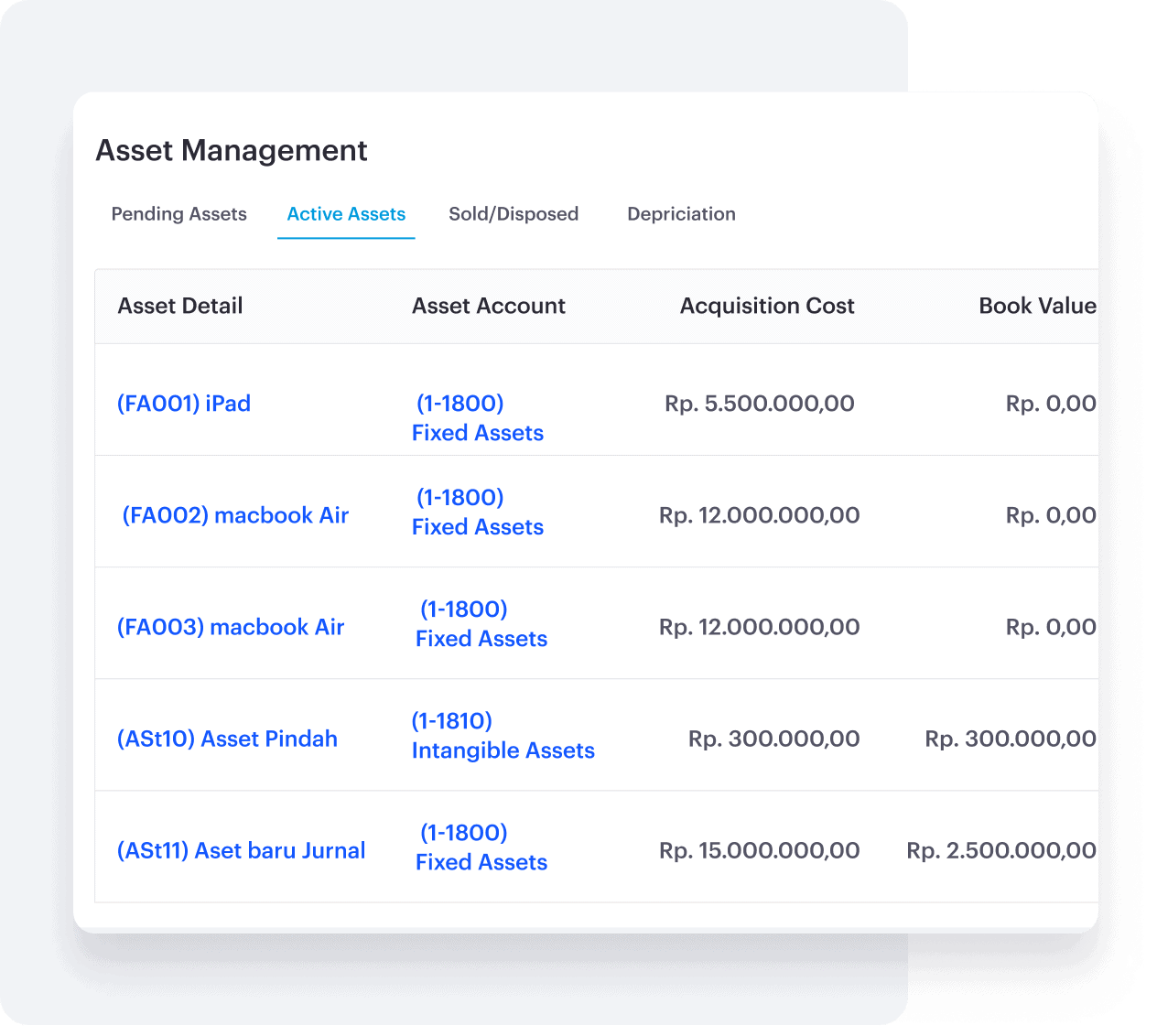1157x1036 pixels.
Task: View the (ASt11) Aset baru Jurnal asset
Action: 241,850
